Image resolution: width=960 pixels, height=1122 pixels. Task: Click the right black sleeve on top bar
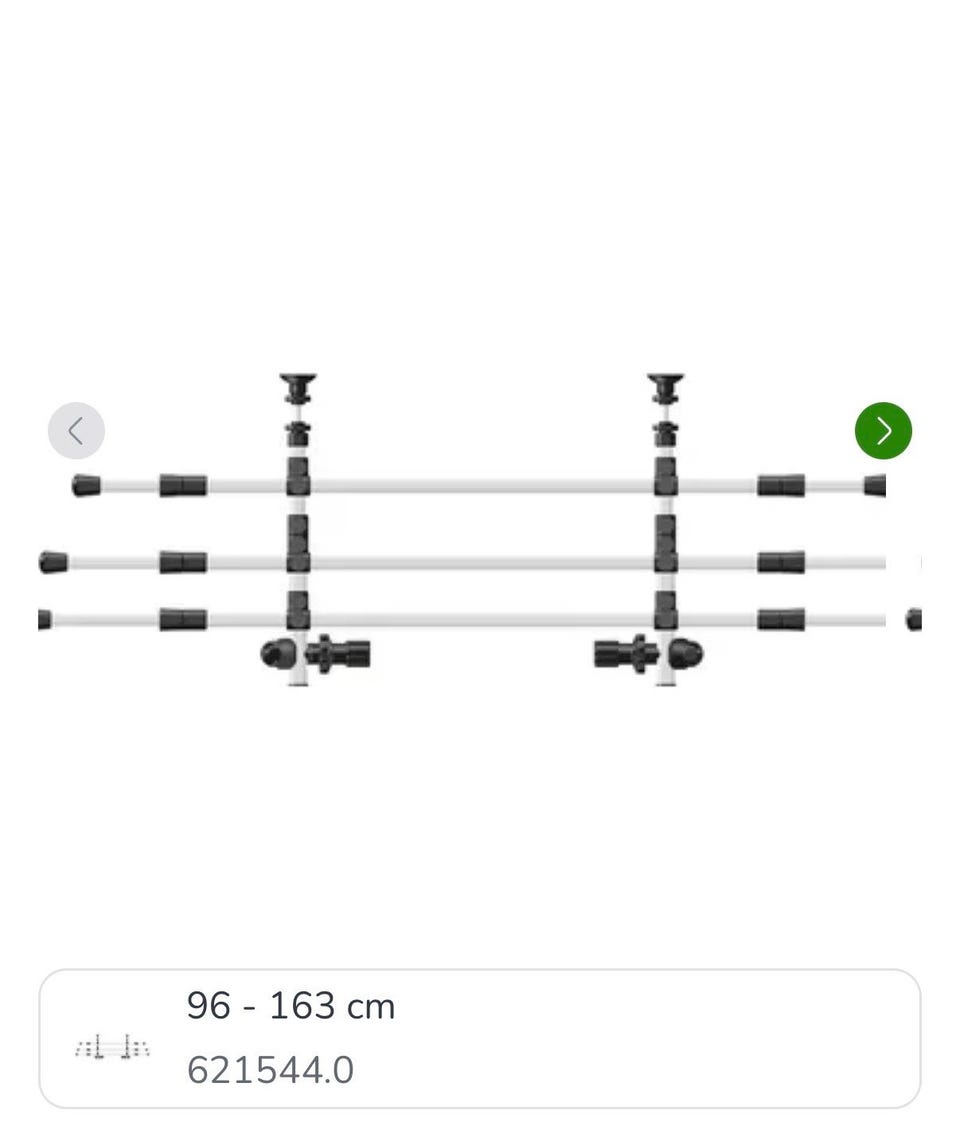pyautogui.click(x=781, y=486)
